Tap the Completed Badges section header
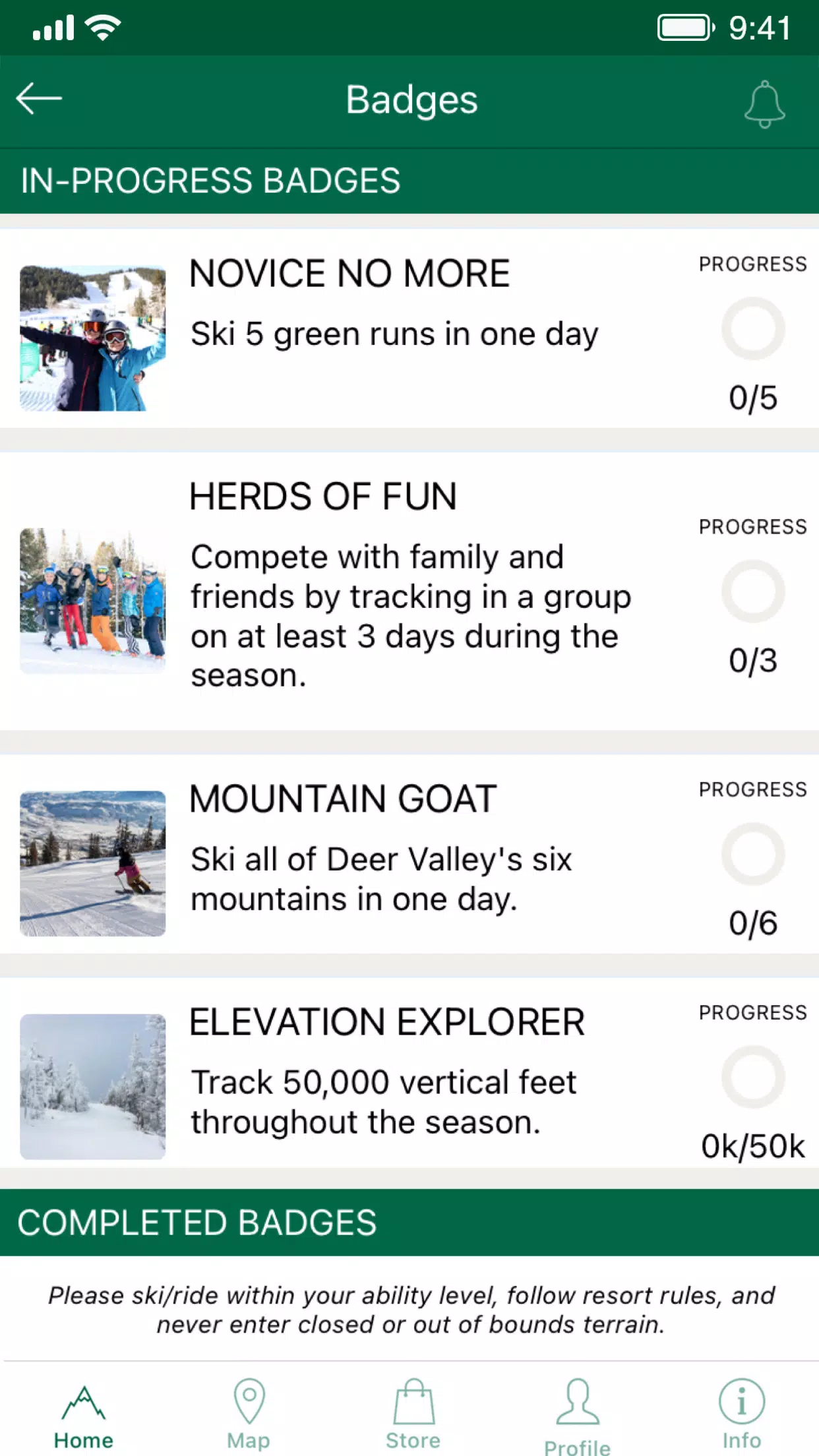The width and height of the screenshot is (819, 1456). coord(197,1223)
